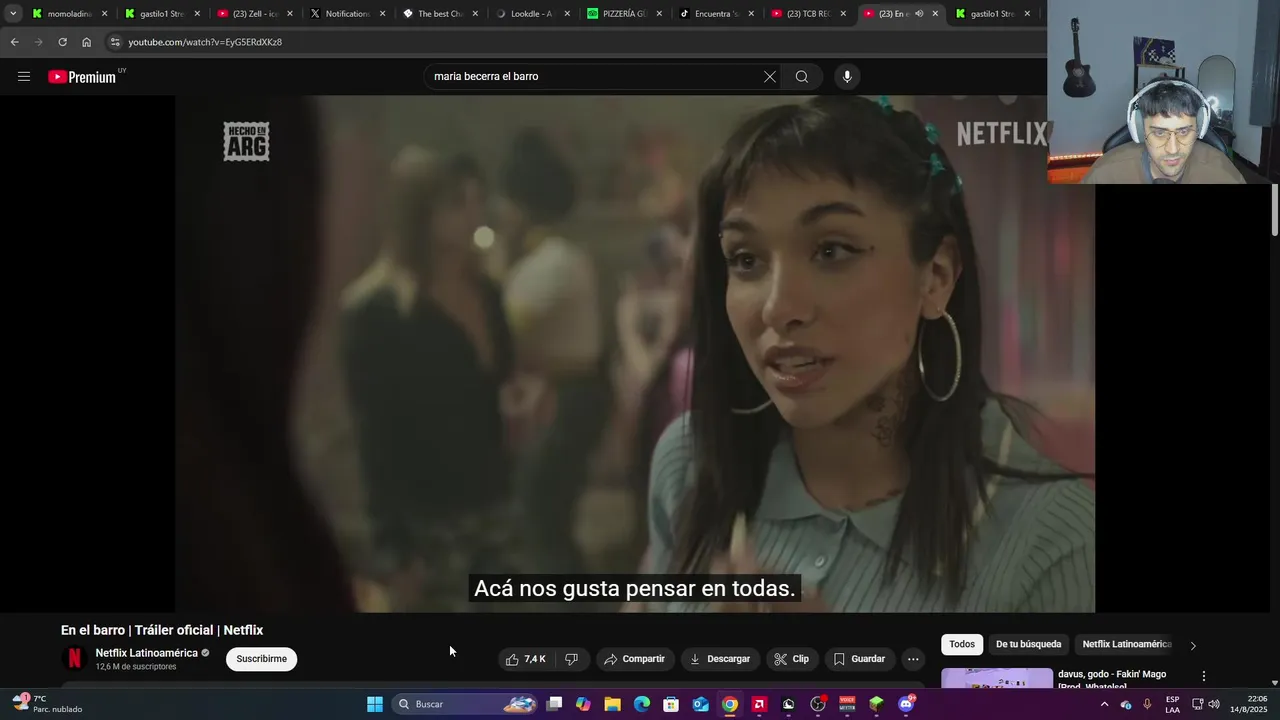Switch to Lookdle tab
Viewport: 1280px width, 720px height.
point(532,14)
